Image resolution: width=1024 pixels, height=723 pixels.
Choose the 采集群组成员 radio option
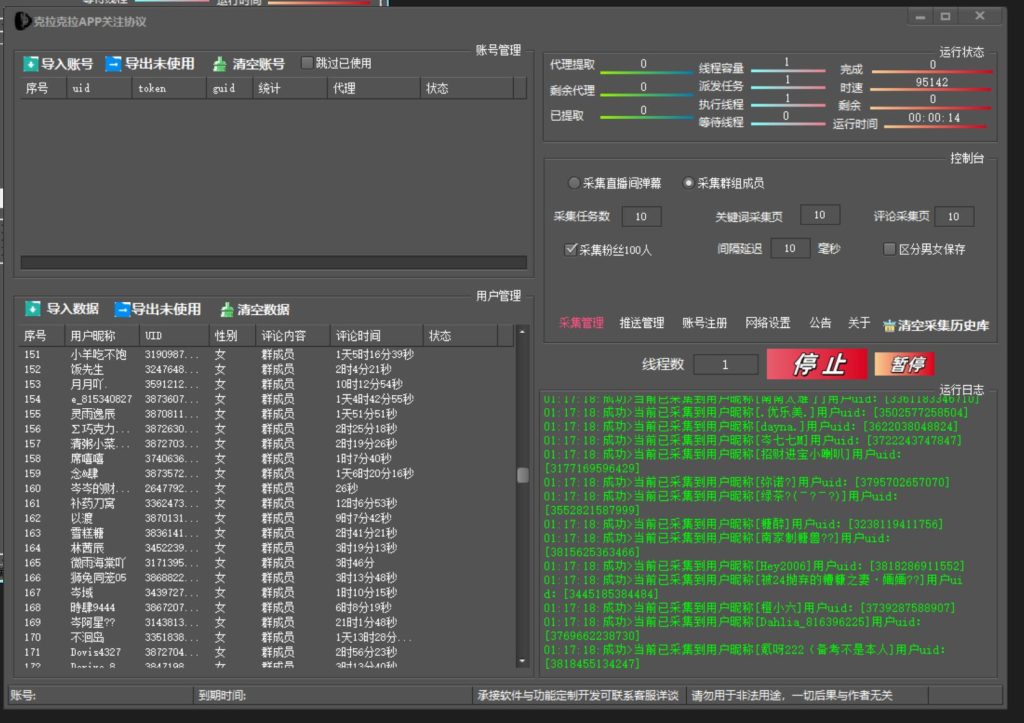pyautogui.click(x=688, y=183)
